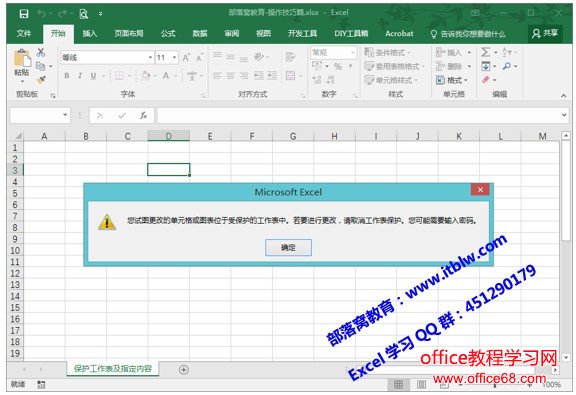Viewport: 576px width, 395px height.
Task: Open the 文件 (File) tab
Action: click(x=24, y=33)
